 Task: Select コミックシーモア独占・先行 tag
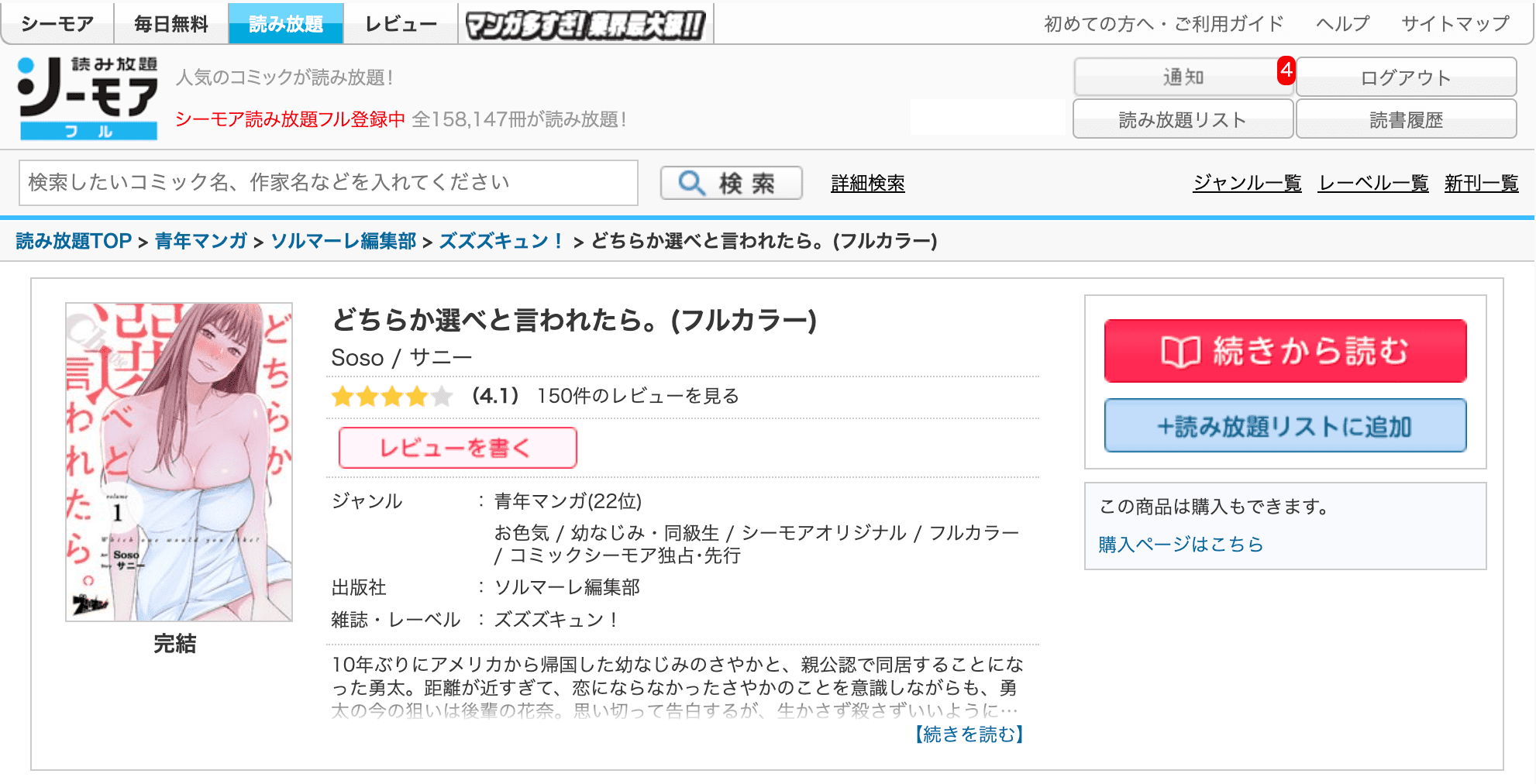[625, 555]
